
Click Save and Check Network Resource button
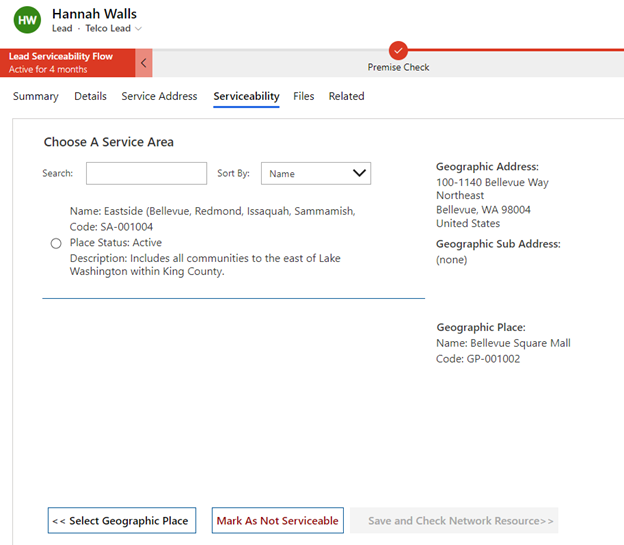pyautogui.click(x=453, y=521)
